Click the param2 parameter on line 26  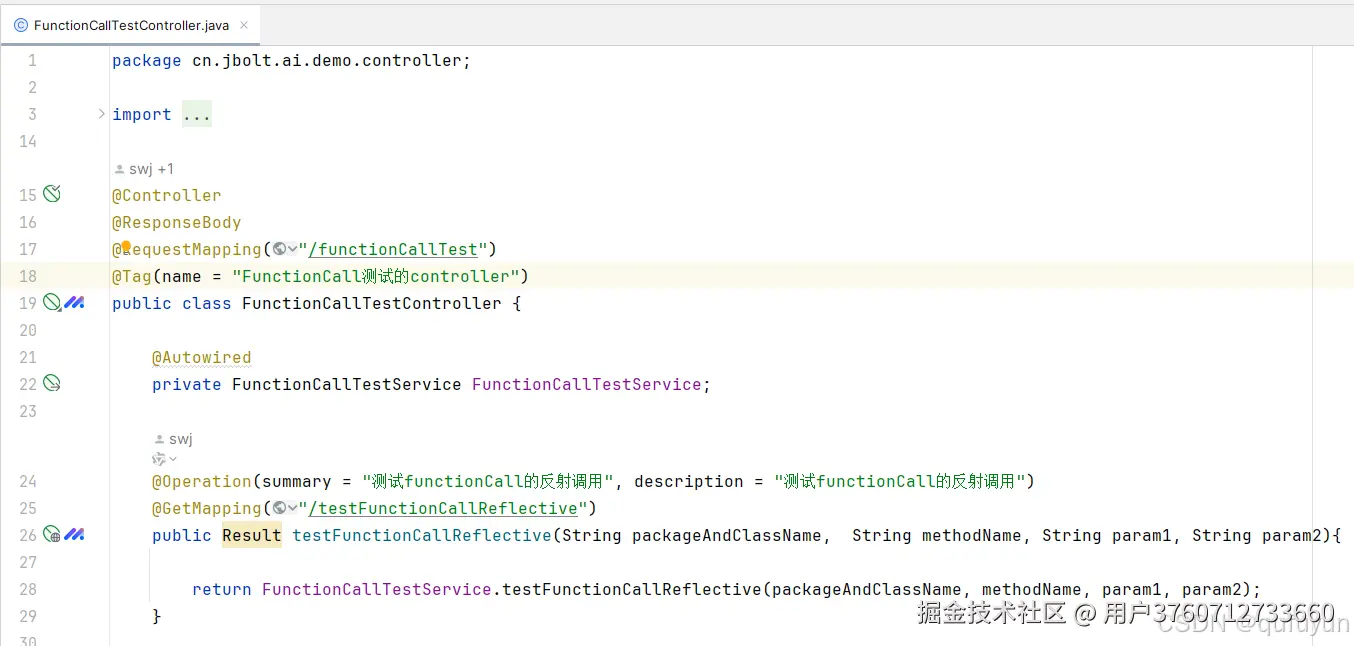point(1292,535)
